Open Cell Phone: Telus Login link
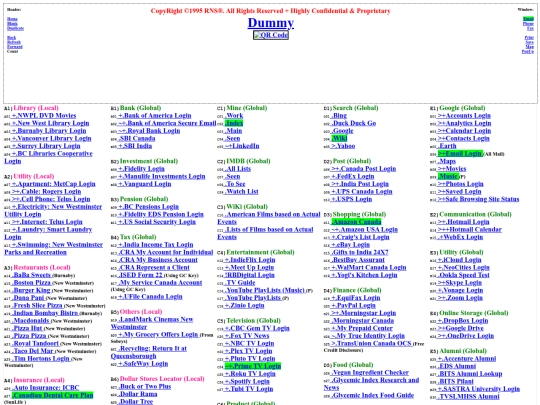This screenshot has width=540, height=405. point(51,199)
